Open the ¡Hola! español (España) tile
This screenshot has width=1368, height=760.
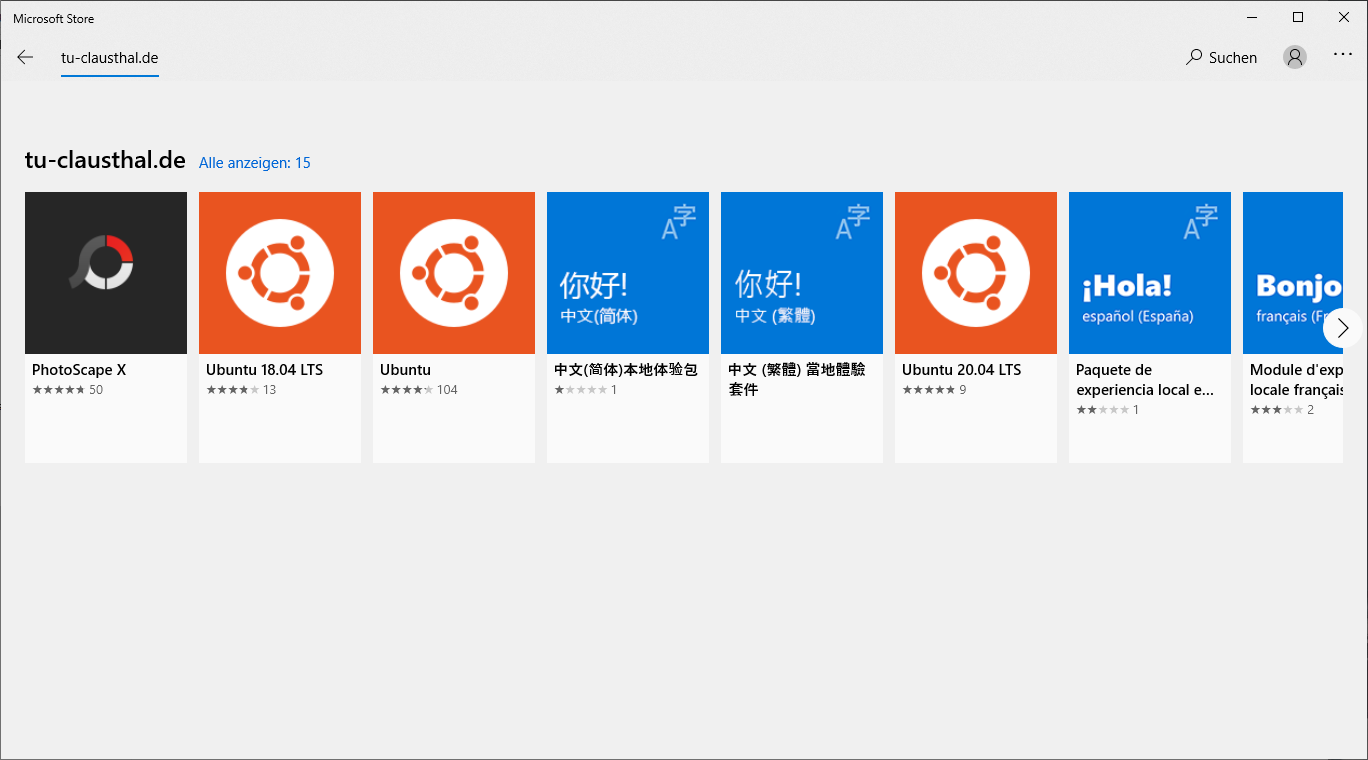(x=1150, y=273)
